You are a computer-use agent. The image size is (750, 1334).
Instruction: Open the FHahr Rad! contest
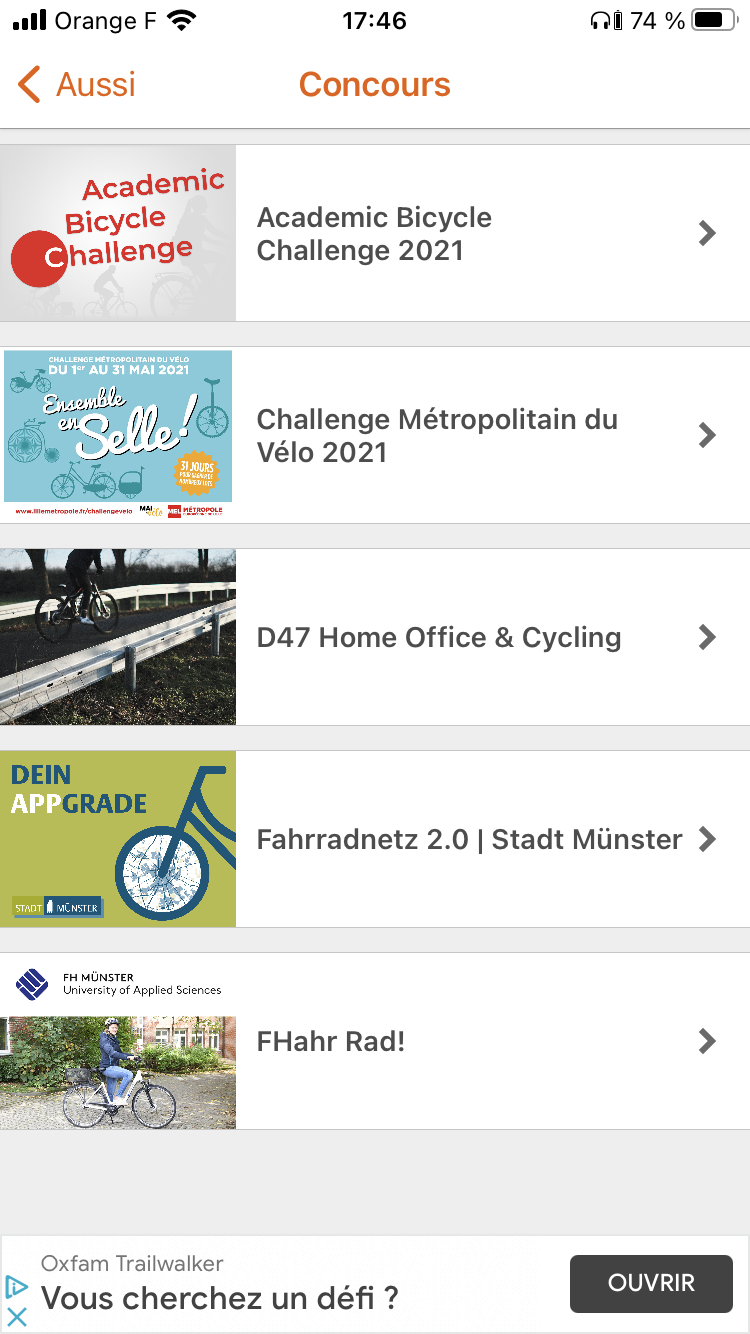(331, 1042)
